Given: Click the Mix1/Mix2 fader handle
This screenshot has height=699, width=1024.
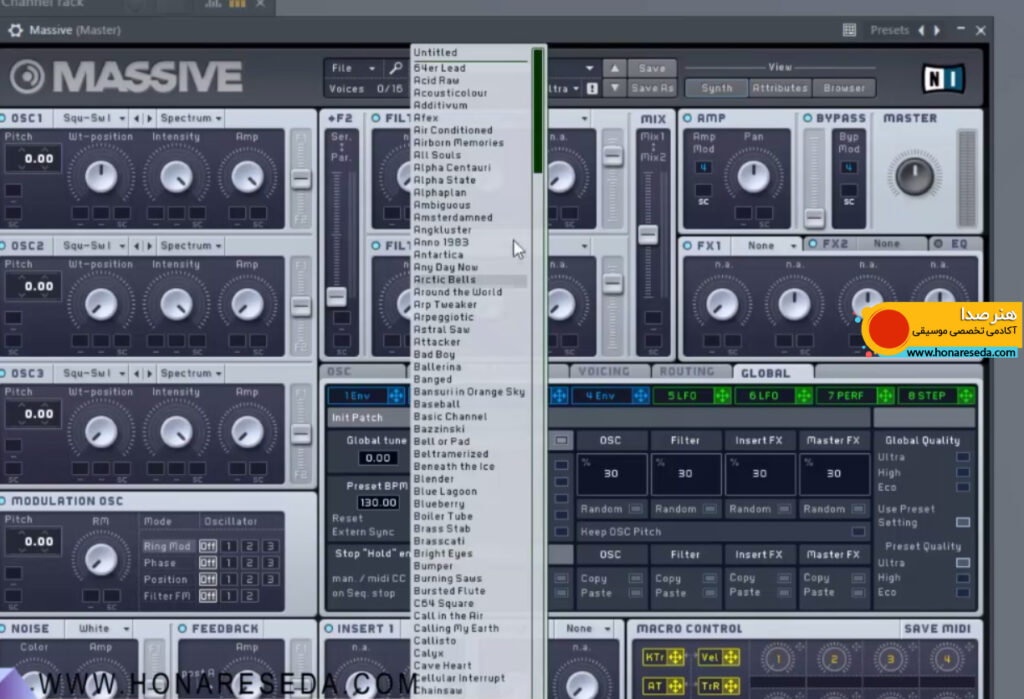Looking at the screenshot, I should pos(648,235).
